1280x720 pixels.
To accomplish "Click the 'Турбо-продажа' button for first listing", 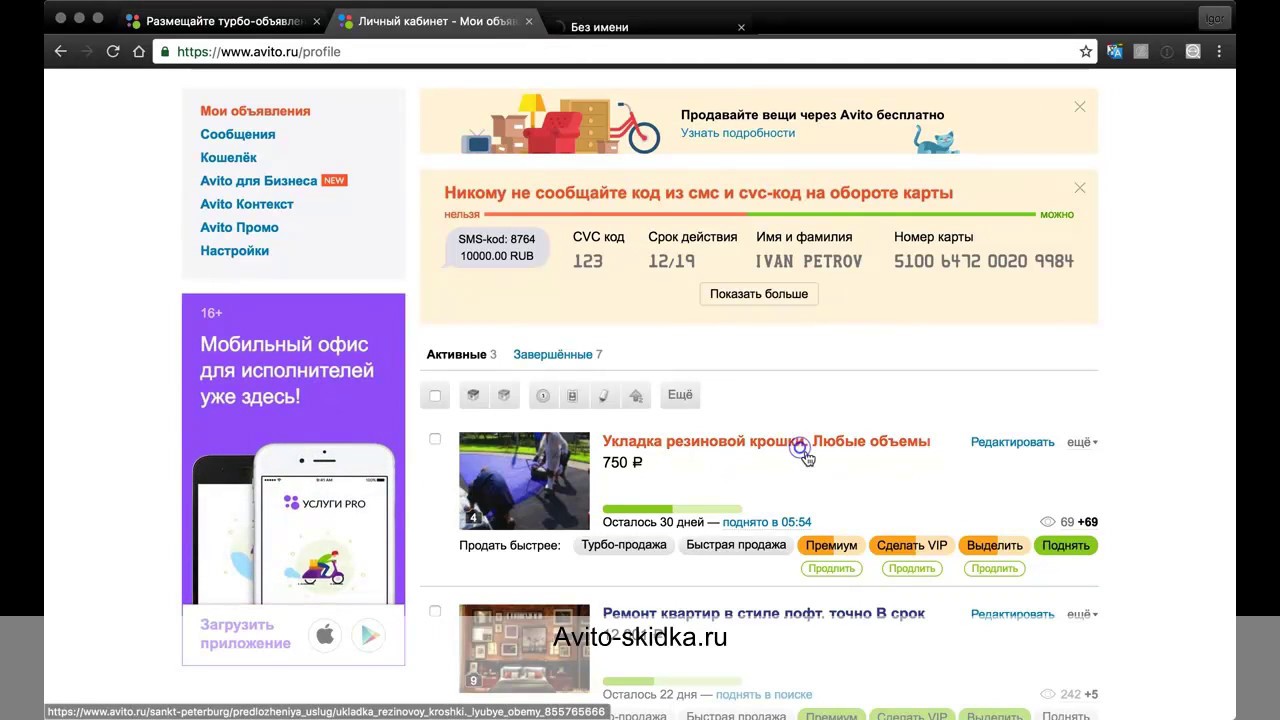I will pos(624,545).
